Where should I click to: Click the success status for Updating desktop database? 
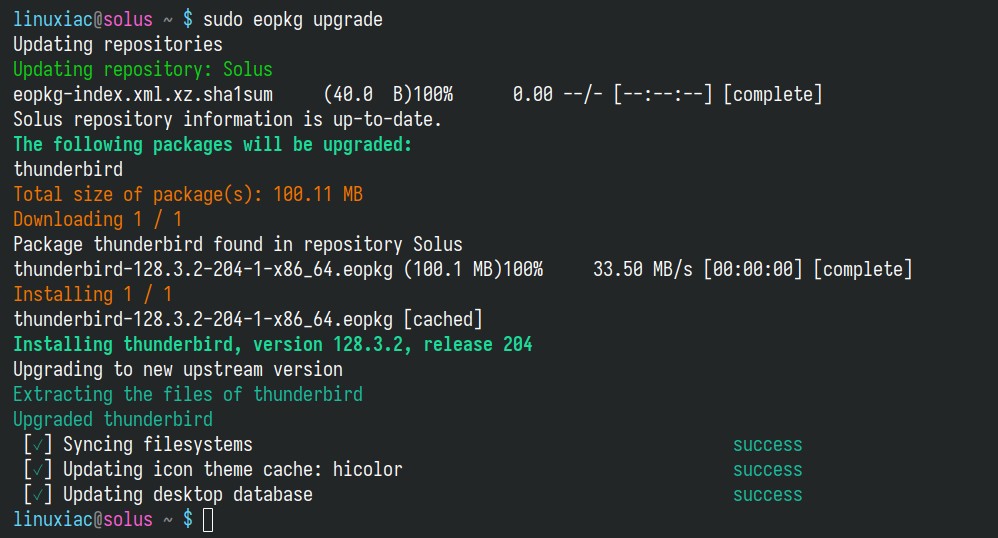tap(768, 494)
